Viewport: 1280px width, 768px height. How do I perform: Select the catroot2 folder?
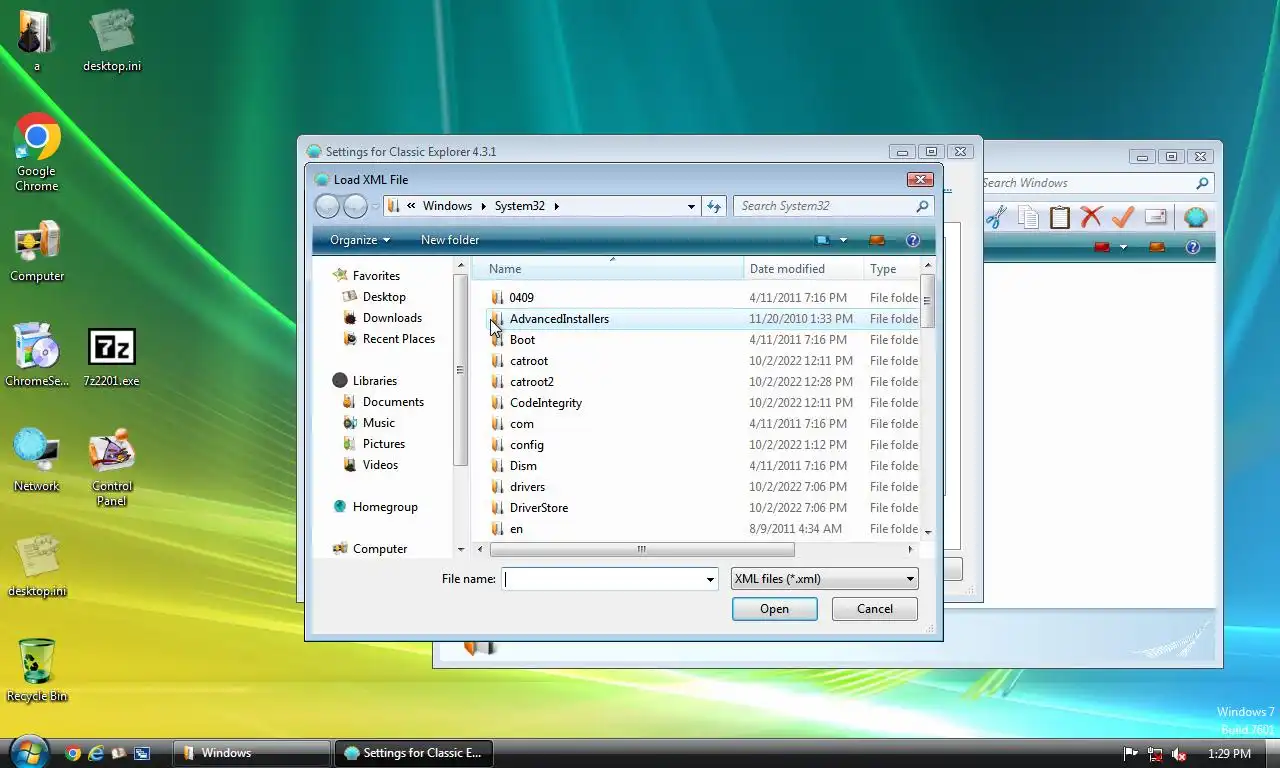(532, 382)
